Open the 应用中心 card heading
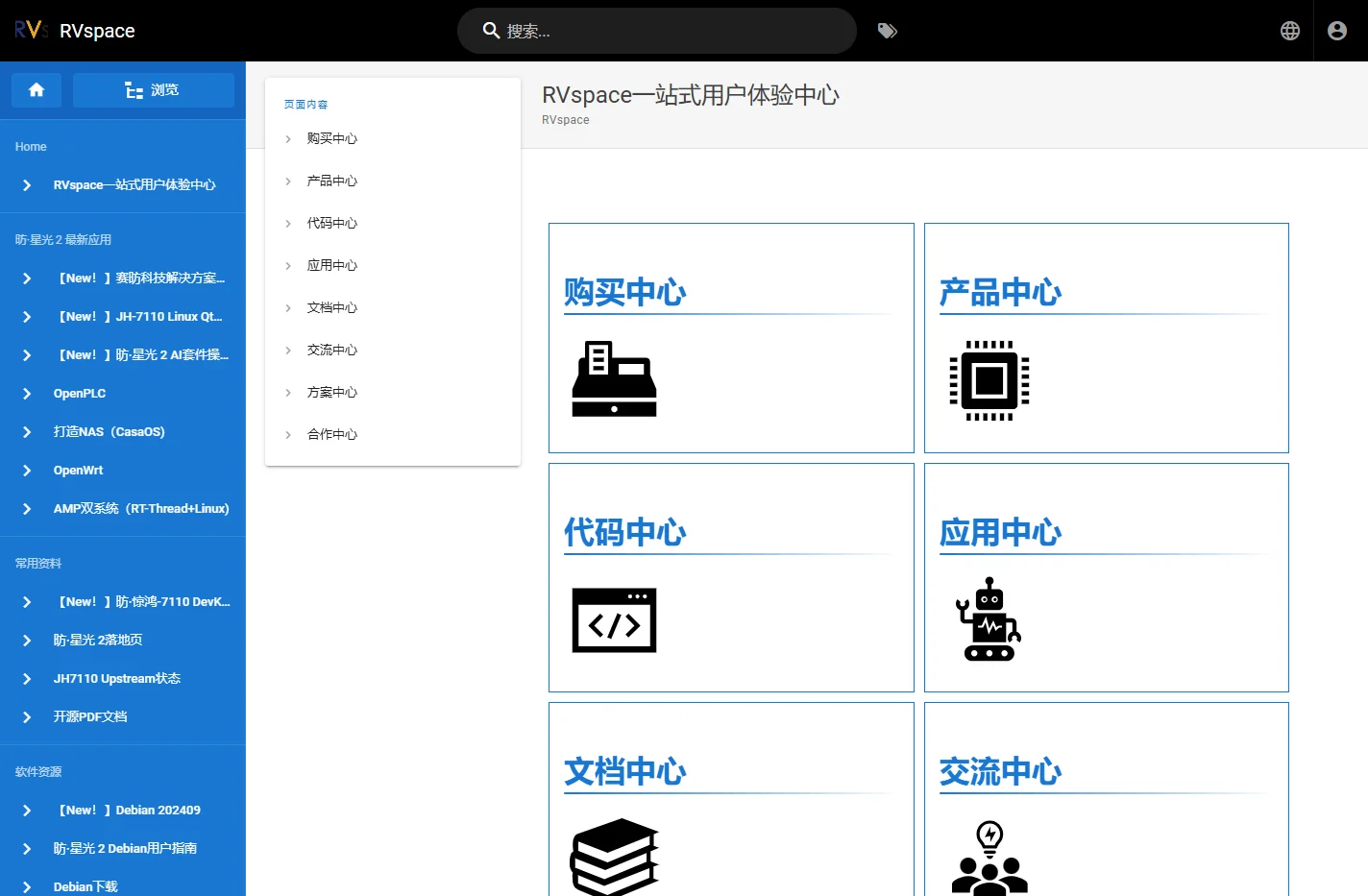This screenshot has height=896, width=1368. tap(1001, 532)
